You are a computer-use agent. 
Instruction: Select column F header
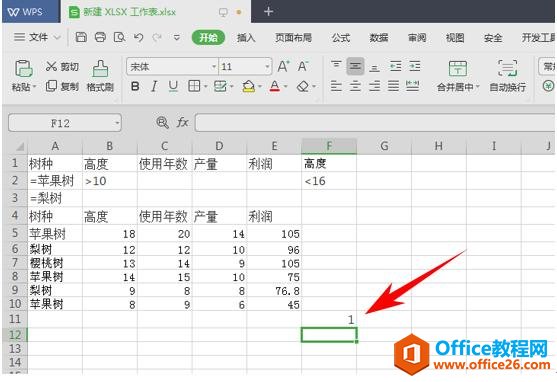[x=329, y=146]
